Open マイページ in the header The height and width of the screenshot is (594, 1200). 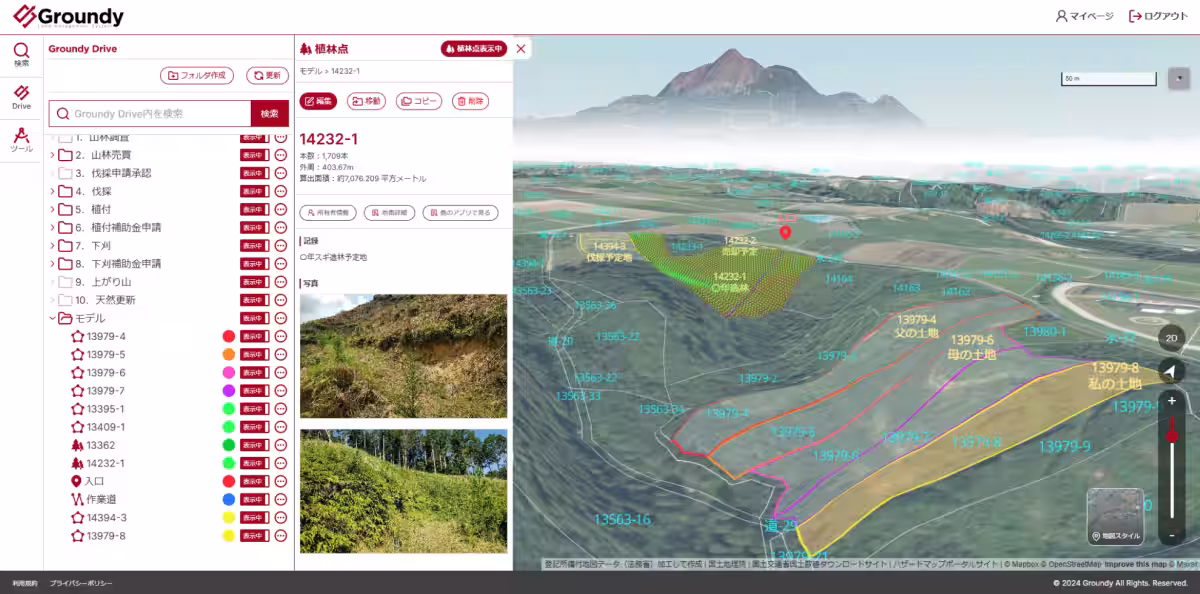pos(1084,16)
